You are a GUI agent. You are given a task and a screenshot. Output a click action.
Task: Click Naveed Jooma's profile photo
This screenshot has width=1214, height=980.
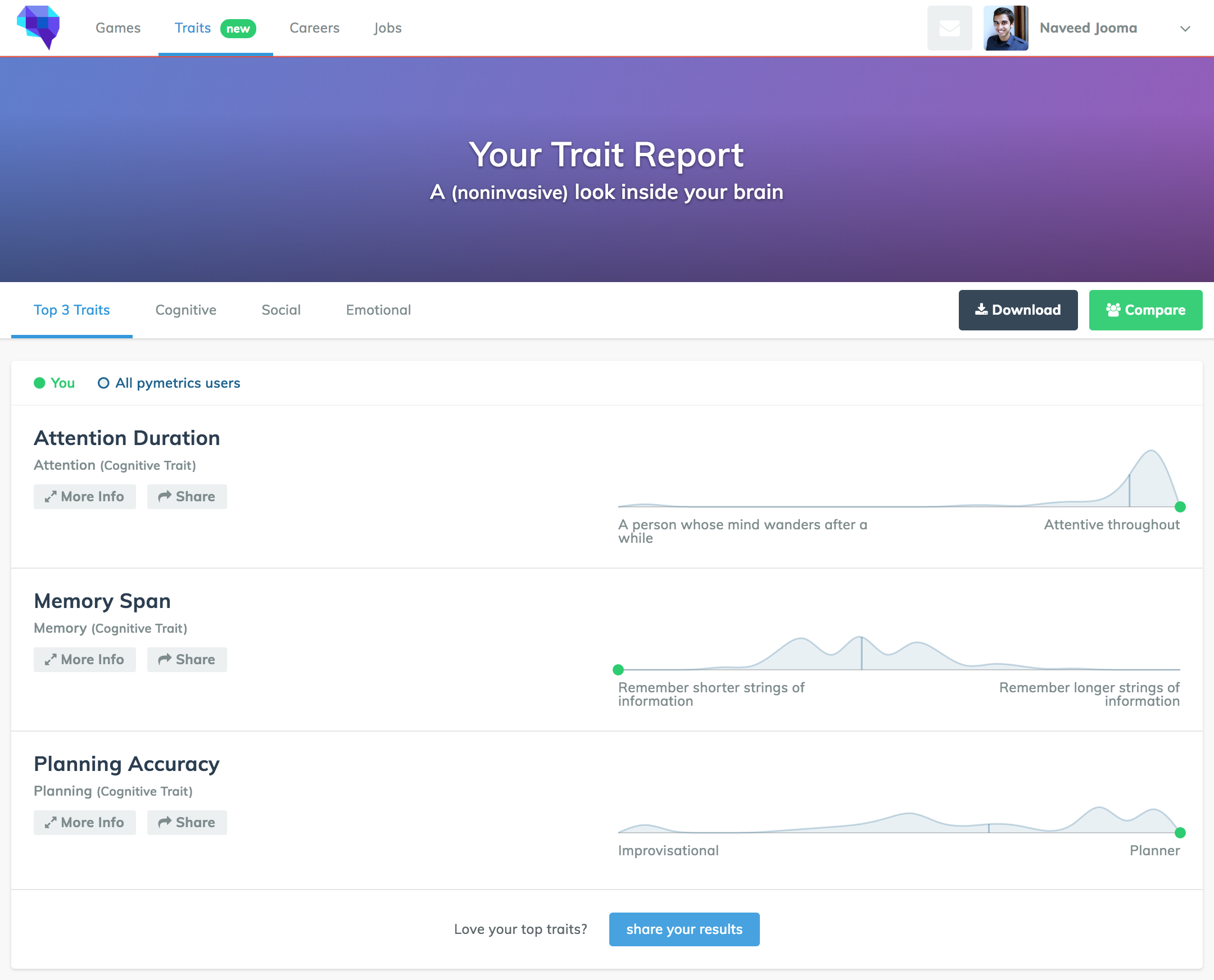[1005, 28]
